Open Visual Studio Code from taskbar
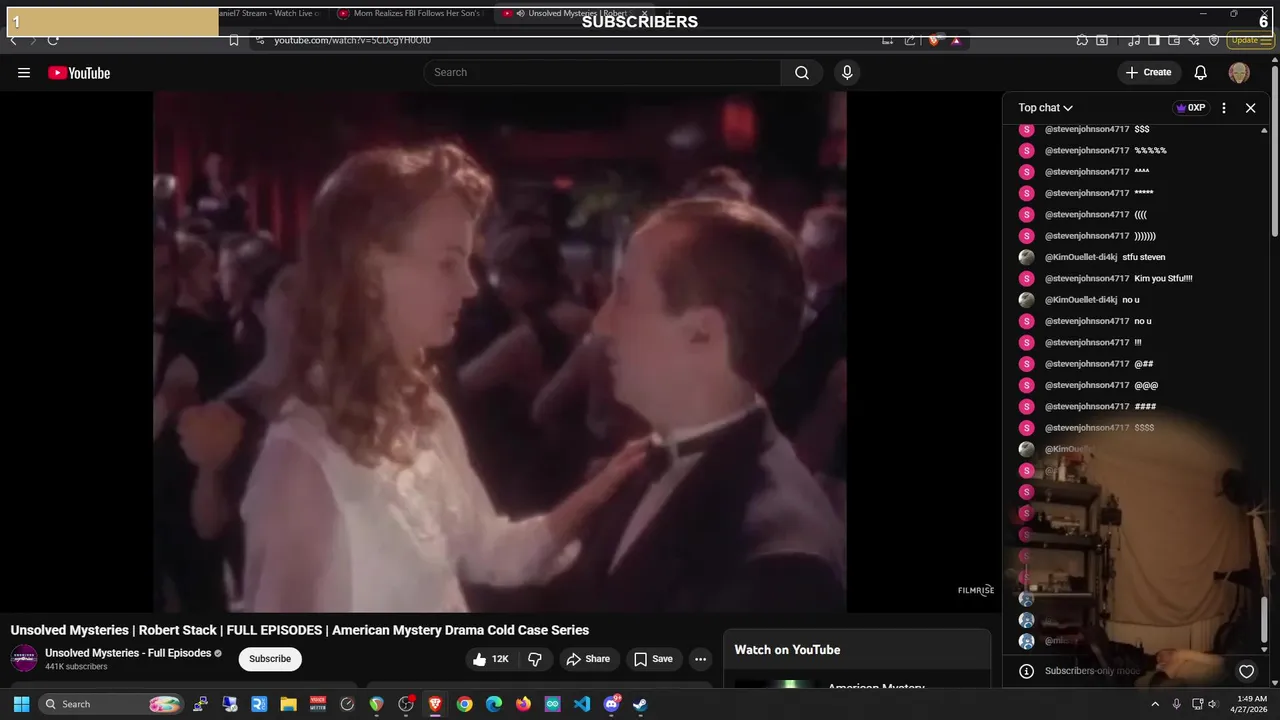This screenshot has width=1280, height=720. [582, 704]
